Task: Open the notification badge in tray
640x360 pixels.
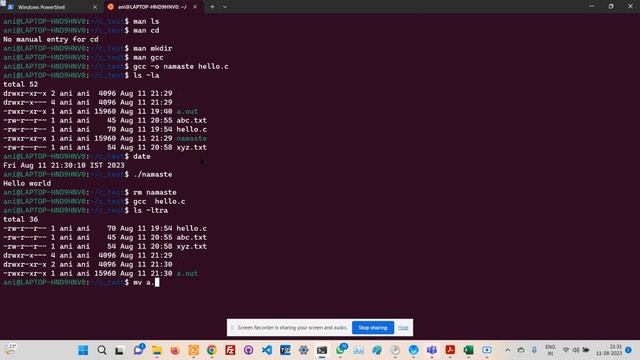Action: click(629, 350)
